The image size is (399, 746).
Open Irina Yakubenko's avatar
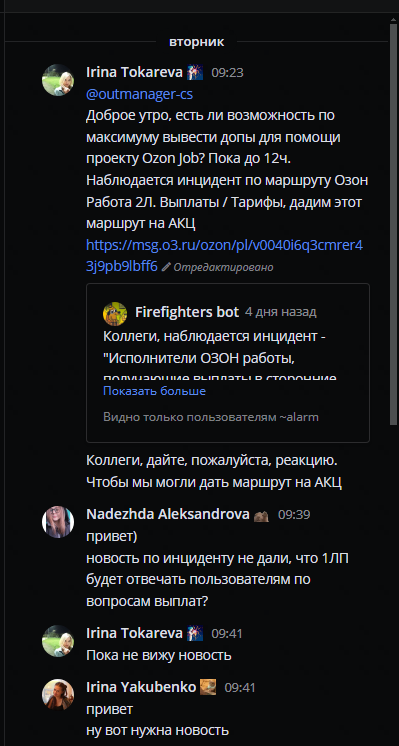tap(58, 695)
